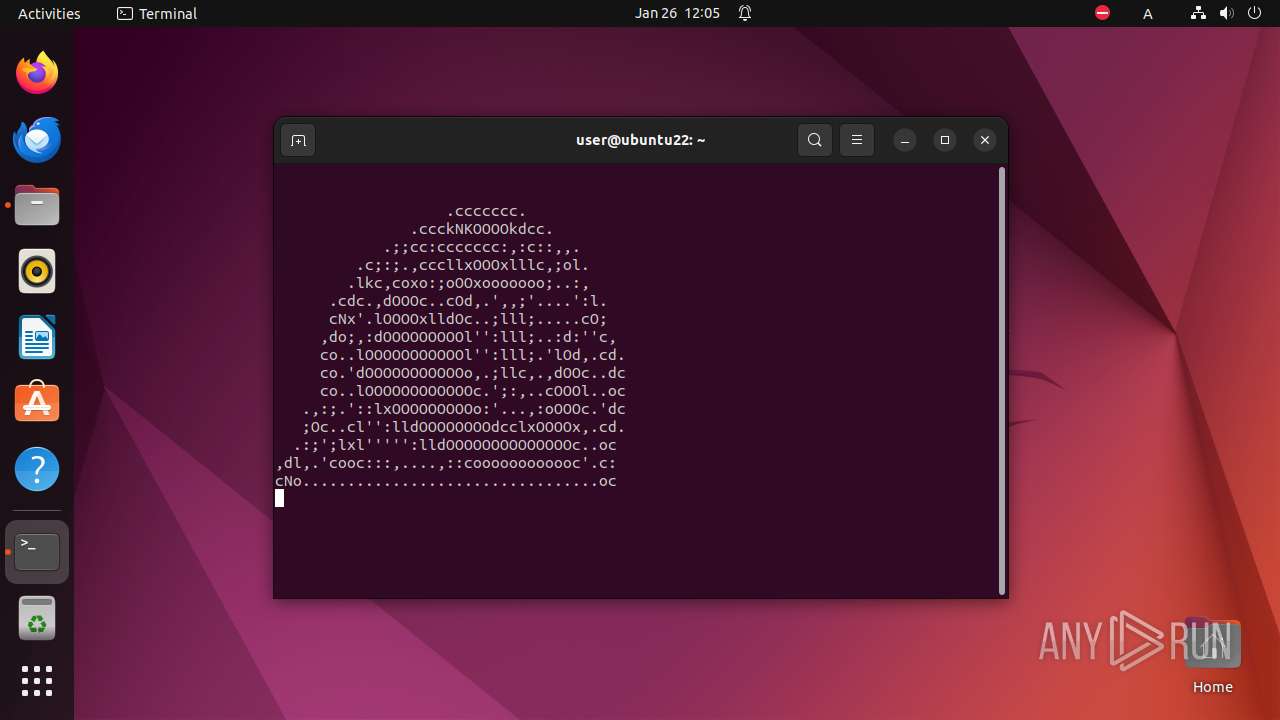The height and width of the screenshot is (720, 1280).
Task: Open the power system menu
Action: coord(1254,13)
